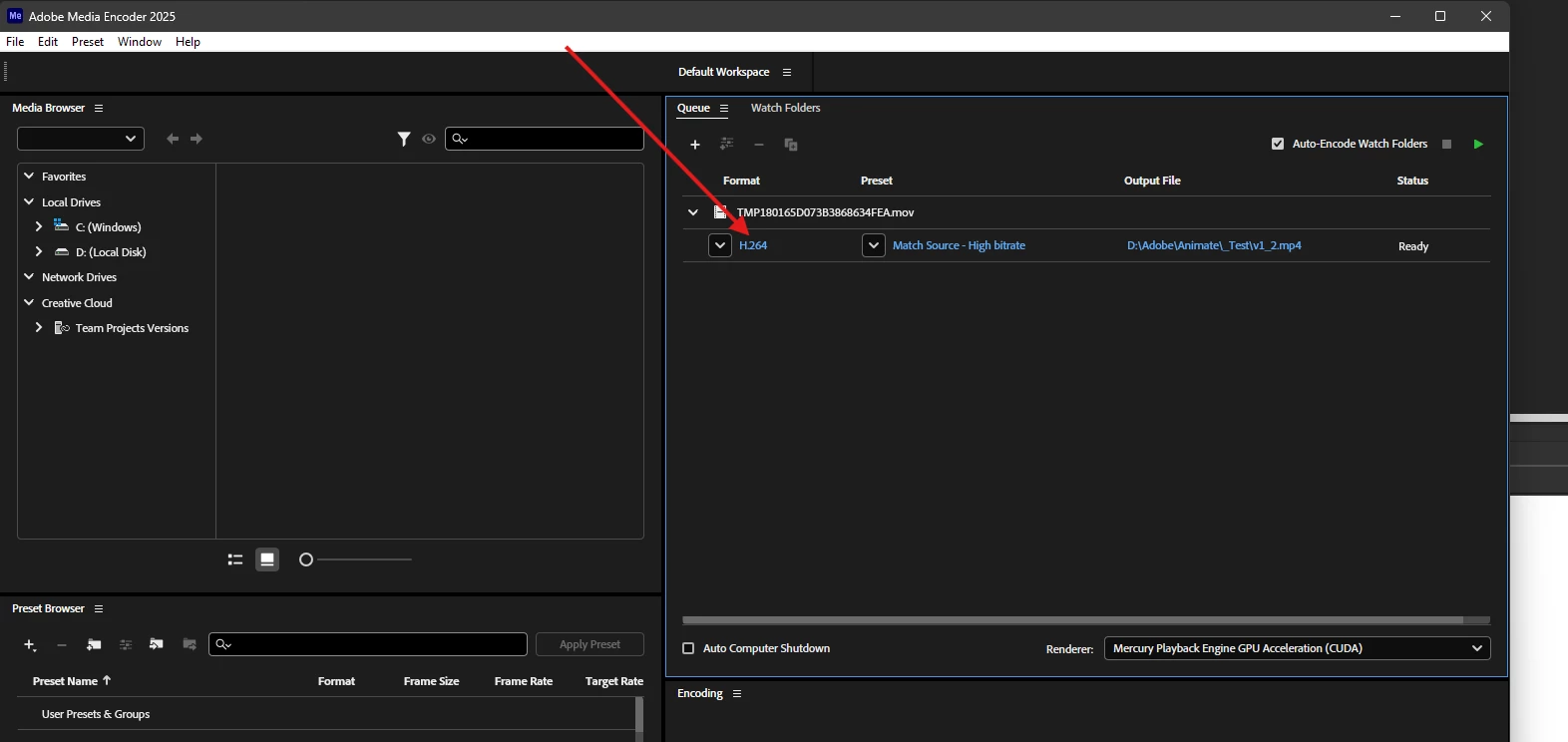
Task: Click the Preset Browser search field
Action: (368, 644)
